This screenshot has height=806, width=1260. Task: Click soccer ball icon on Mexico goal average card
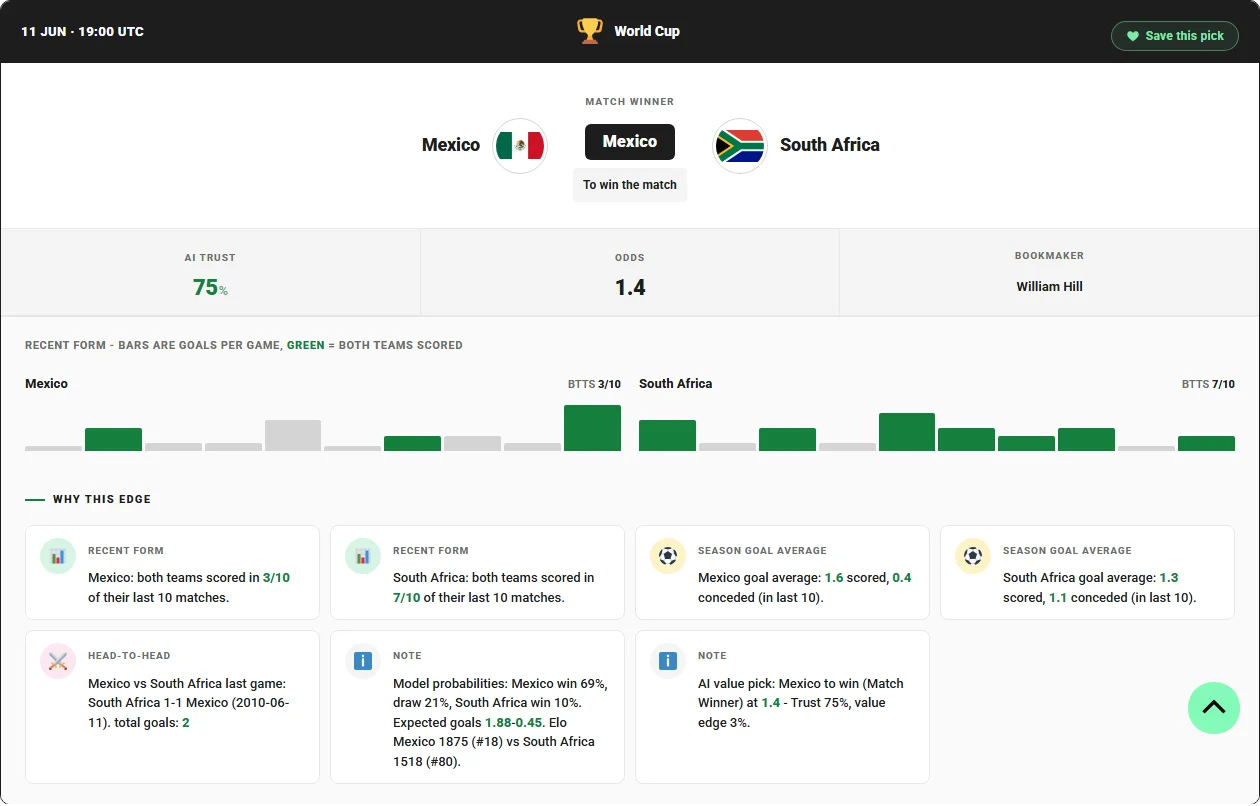[x=668, y=556]
